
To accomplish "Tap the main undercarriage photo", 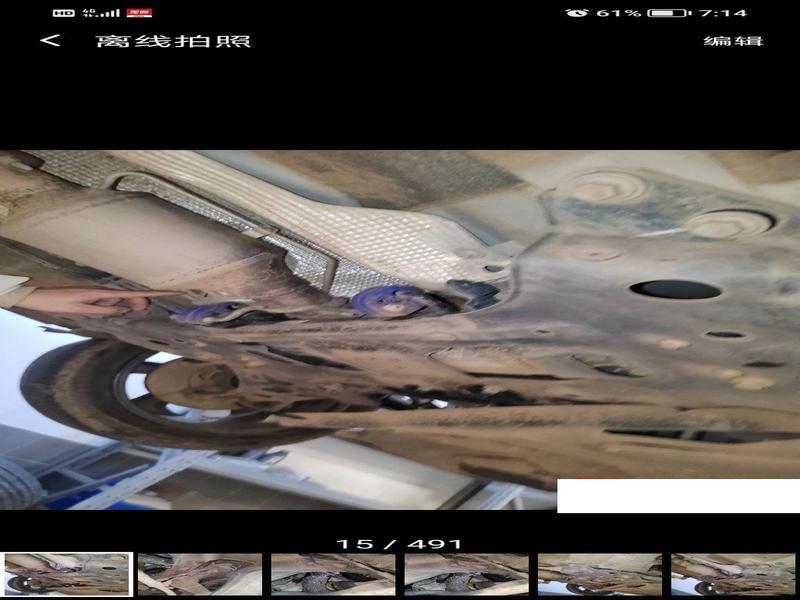I will [400, 320].
